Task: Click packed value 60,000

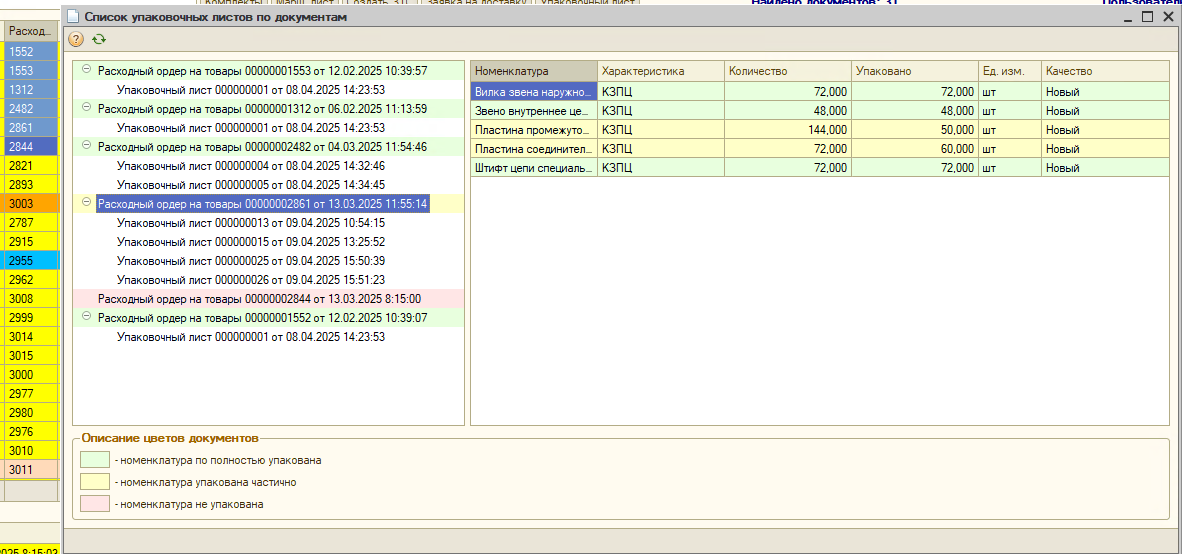Action: pos(914,148)
